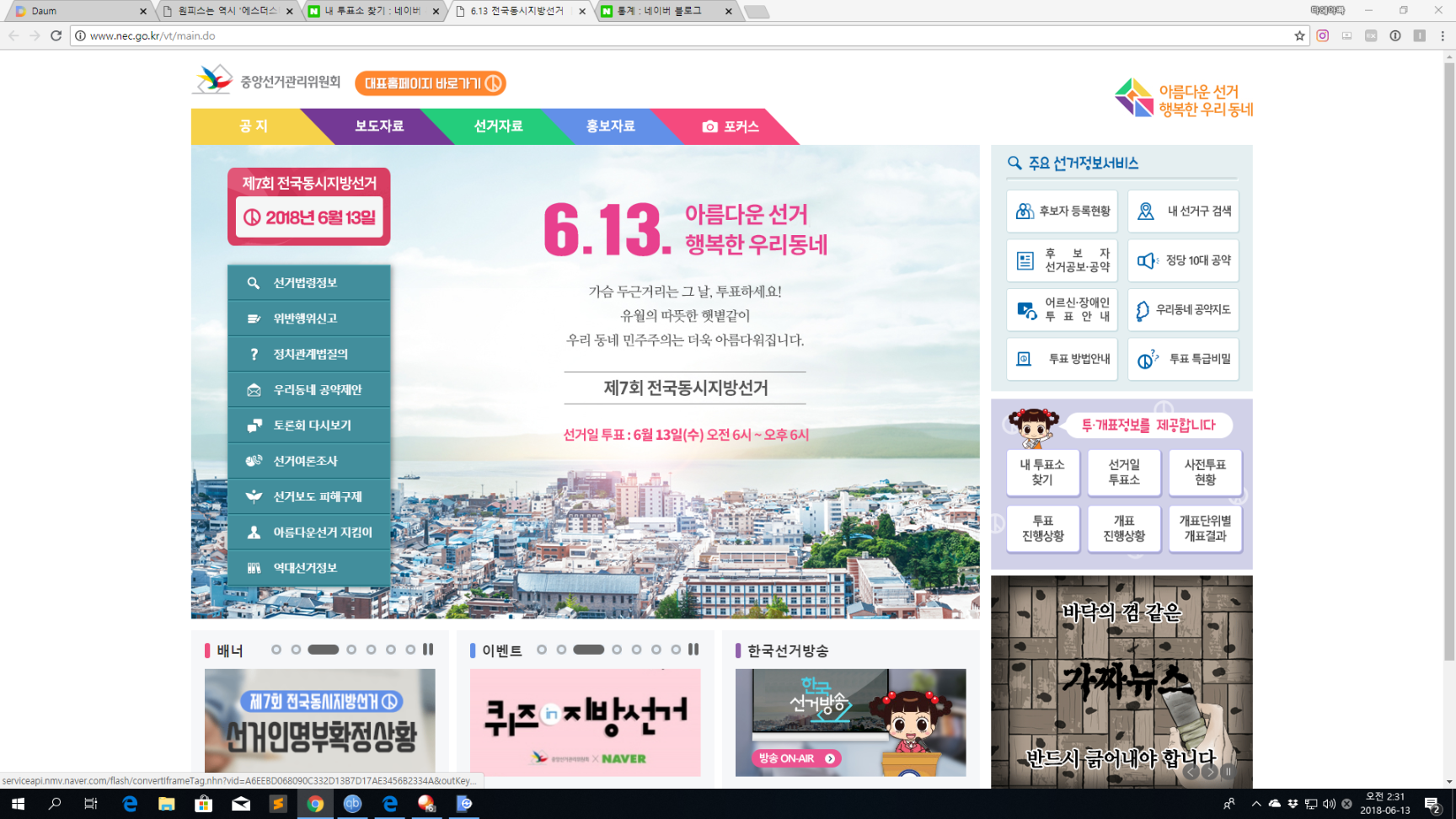The height and width of the screenshot is (819, 1456).
Task: Reload the page in Chrome
Action: (56, 35)
